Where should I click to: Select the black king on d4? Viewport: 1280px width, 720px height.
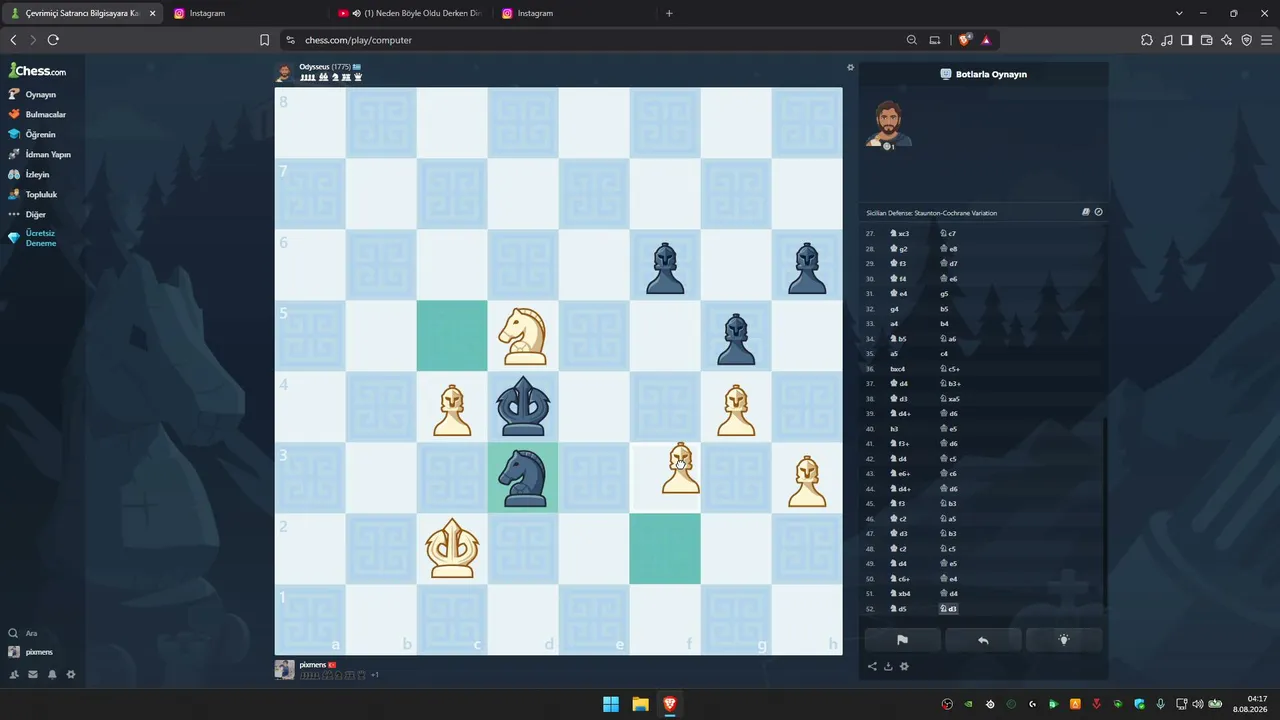[523, 407]
